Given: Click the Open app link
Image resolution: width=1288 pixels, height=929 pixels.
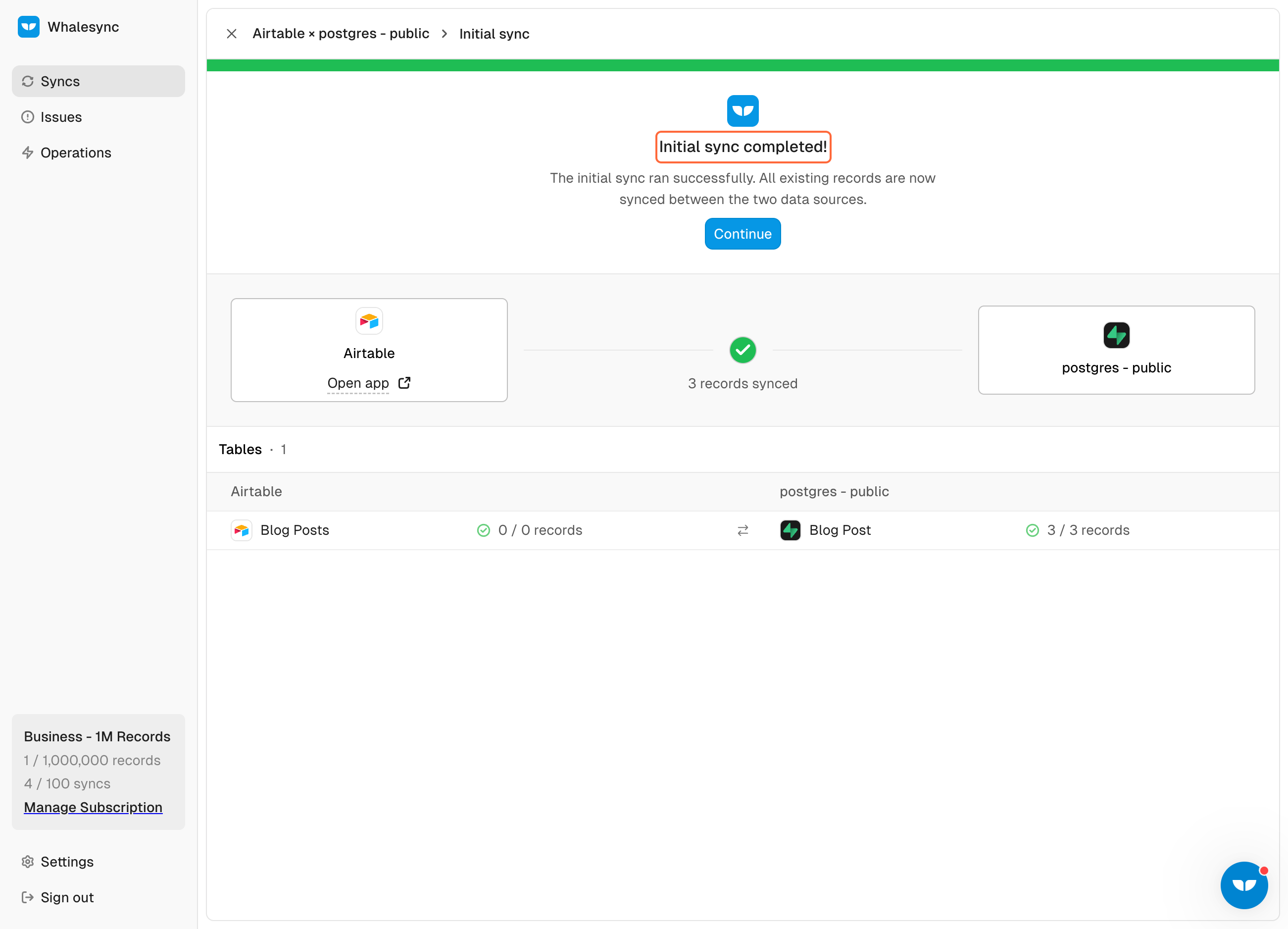Looking at the screenshot, I should point(358,383).
